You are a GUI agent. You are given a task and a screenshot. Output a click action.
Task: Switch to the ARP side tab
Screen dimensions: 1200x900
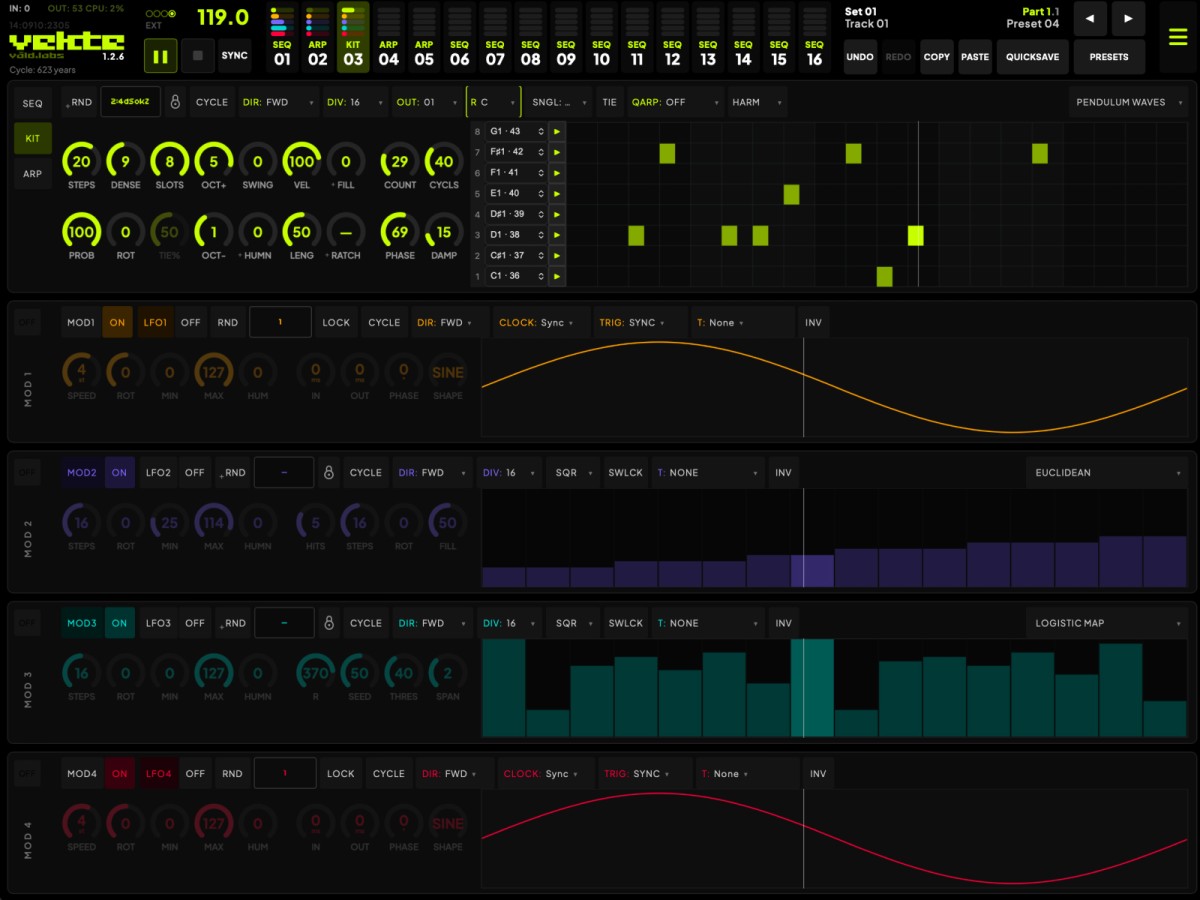(33, 174)
